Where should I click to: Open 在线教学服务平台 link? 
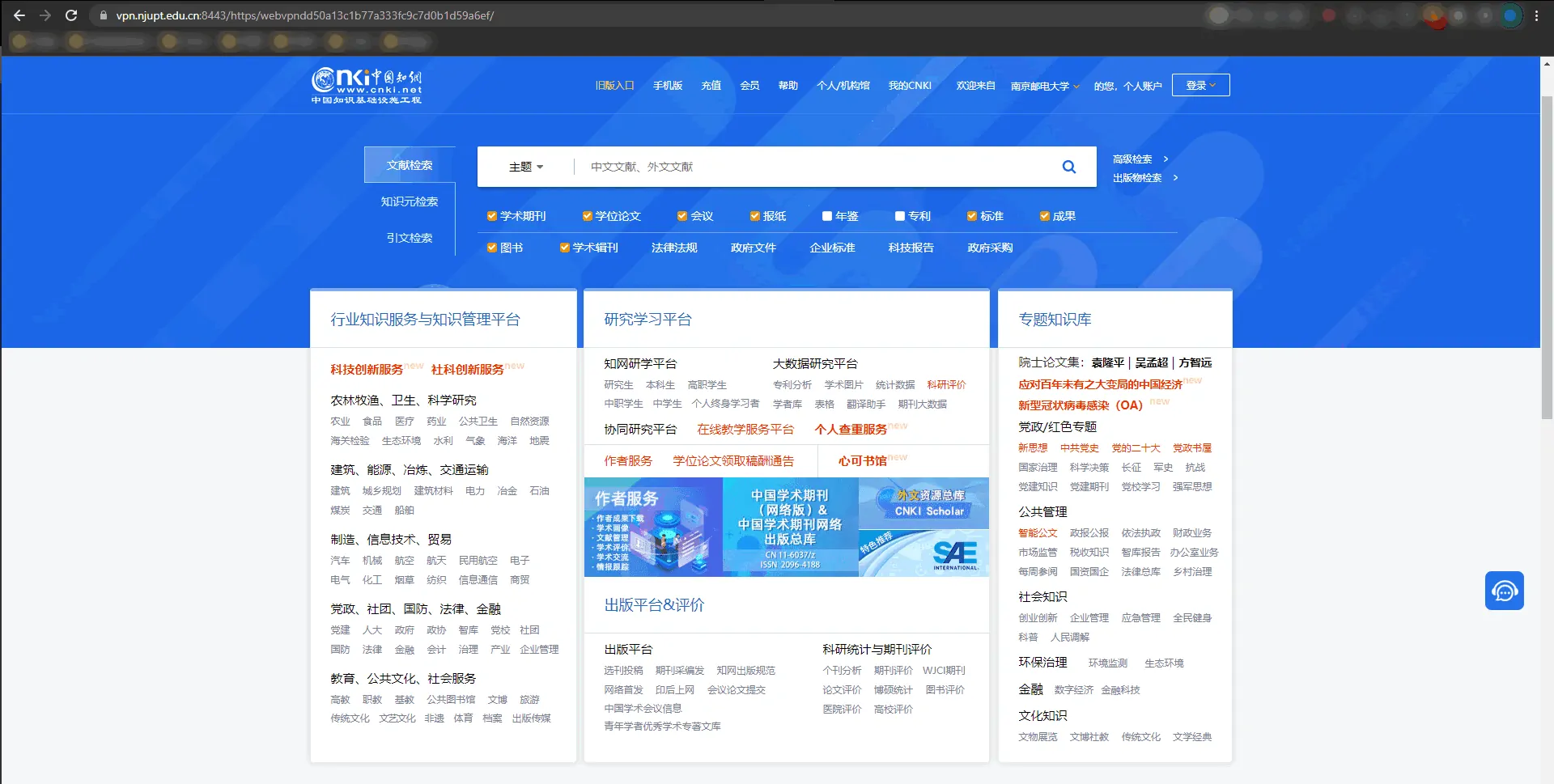tap(745, 429)
